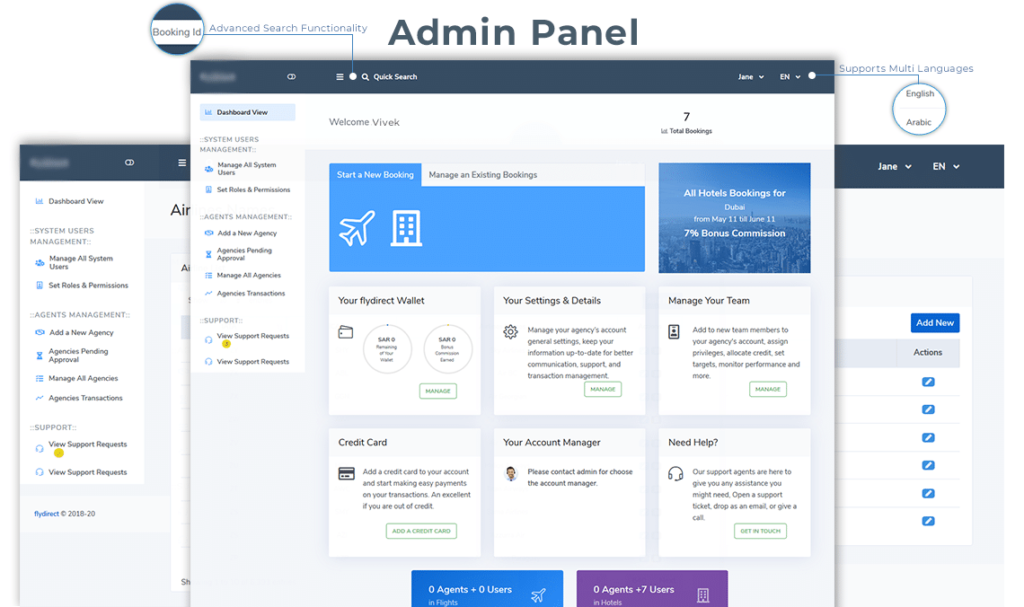This screenshot has height=607, width=1024.
Task: Toggle the sidebar switch in back panel header
Action: (129, 163)
